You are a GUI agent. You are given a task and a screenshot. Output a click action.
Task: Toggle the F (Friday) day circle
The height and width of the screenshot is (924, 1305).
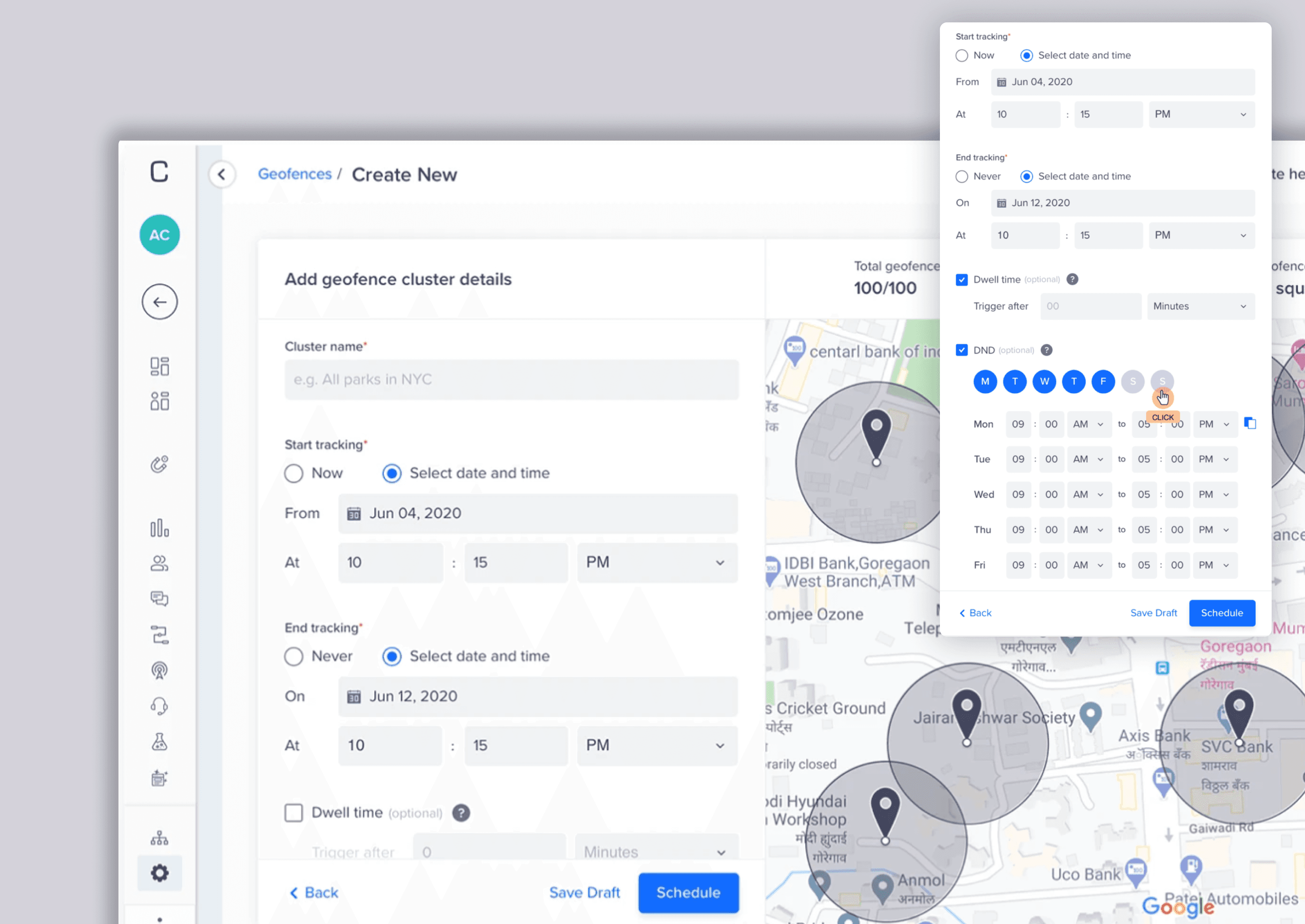point(1103,382)
